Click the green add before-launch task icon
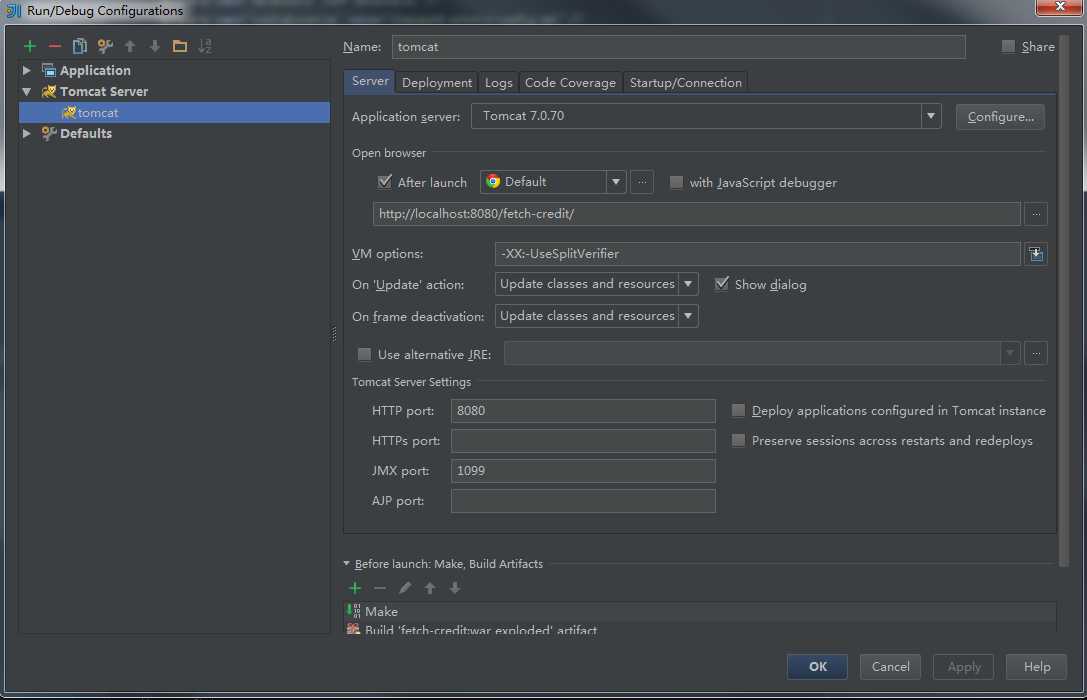Image resolution: width=1087 pixels, height=700 pixels. (355, 588)
